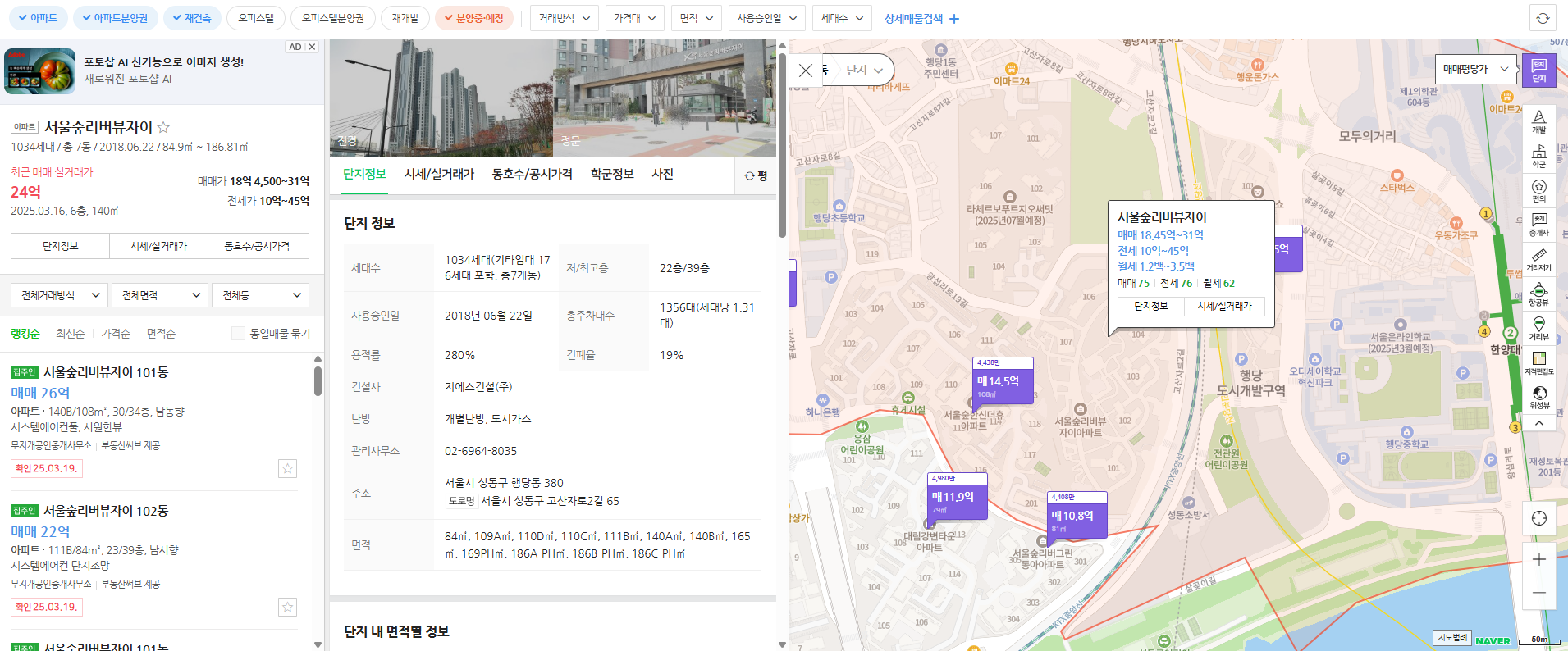Image resolution: width=1568 pixels, height=651 pixels.
Task: Show 중개사 realtor offices on map
Action: tap(1538, 225)
